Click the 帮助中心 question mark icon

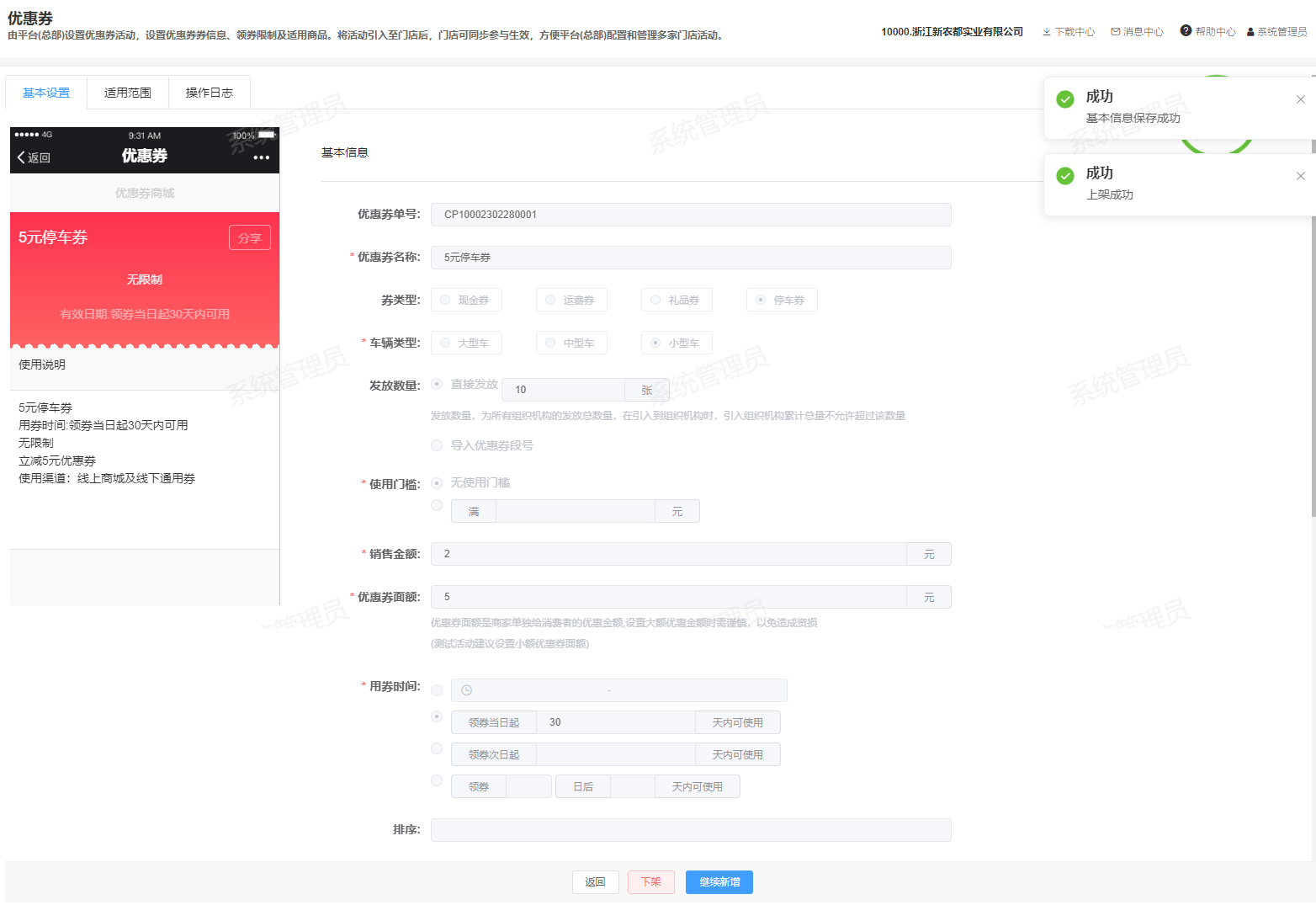click(x=1186, y=31)
